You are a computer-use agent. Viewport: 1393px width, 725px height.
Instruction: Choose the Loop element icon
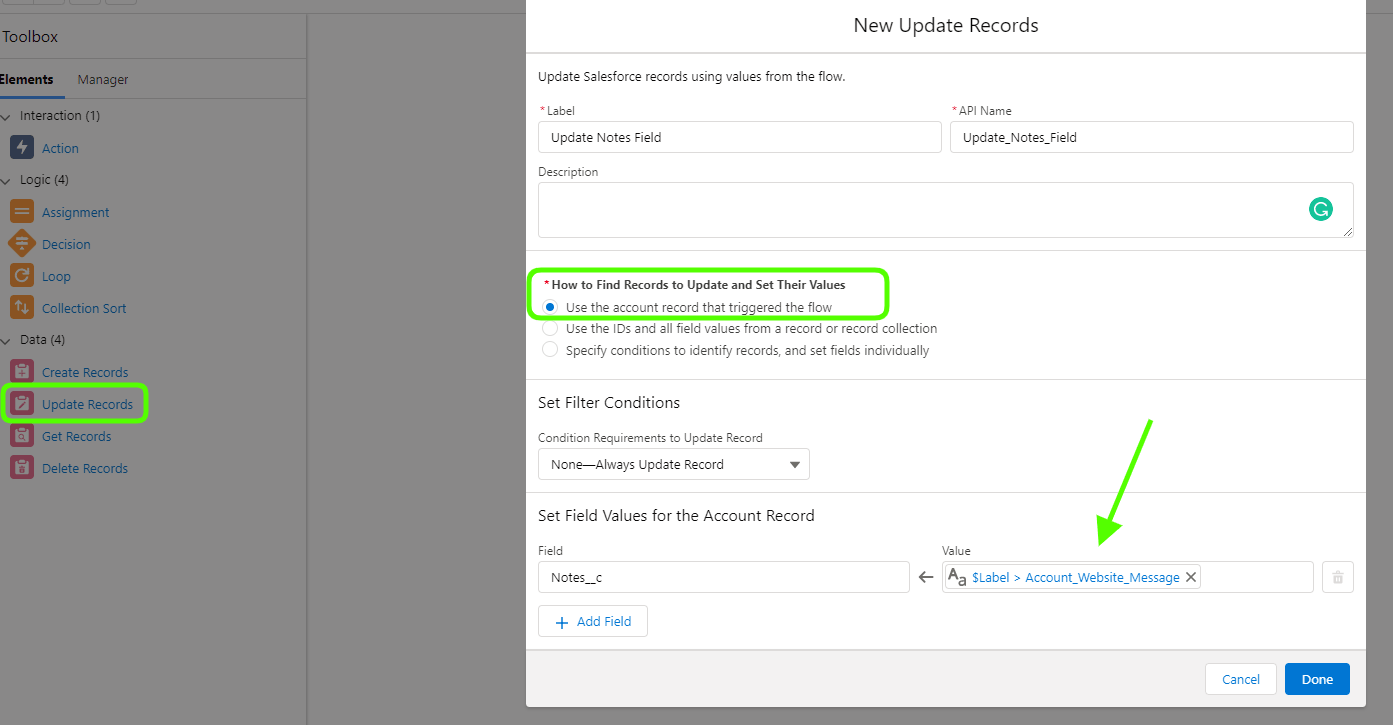[x=21, y=275]
